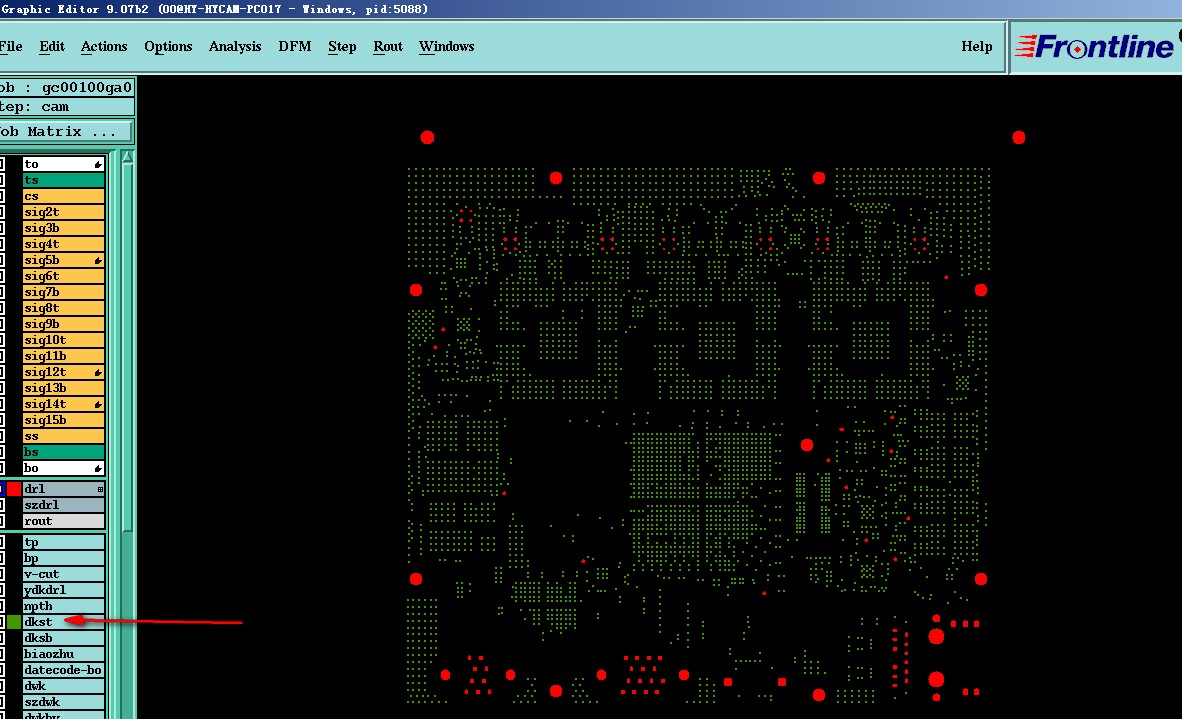Open the Windows menu

(x=447, y=46)
